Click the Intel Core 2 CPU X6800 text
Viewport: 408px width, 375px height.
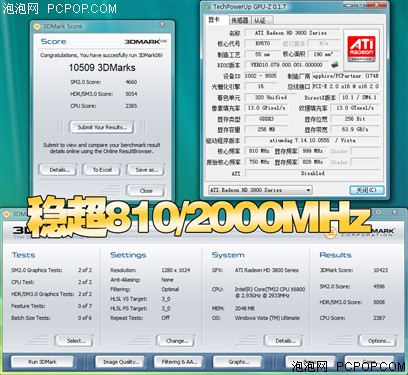point(270,292)
